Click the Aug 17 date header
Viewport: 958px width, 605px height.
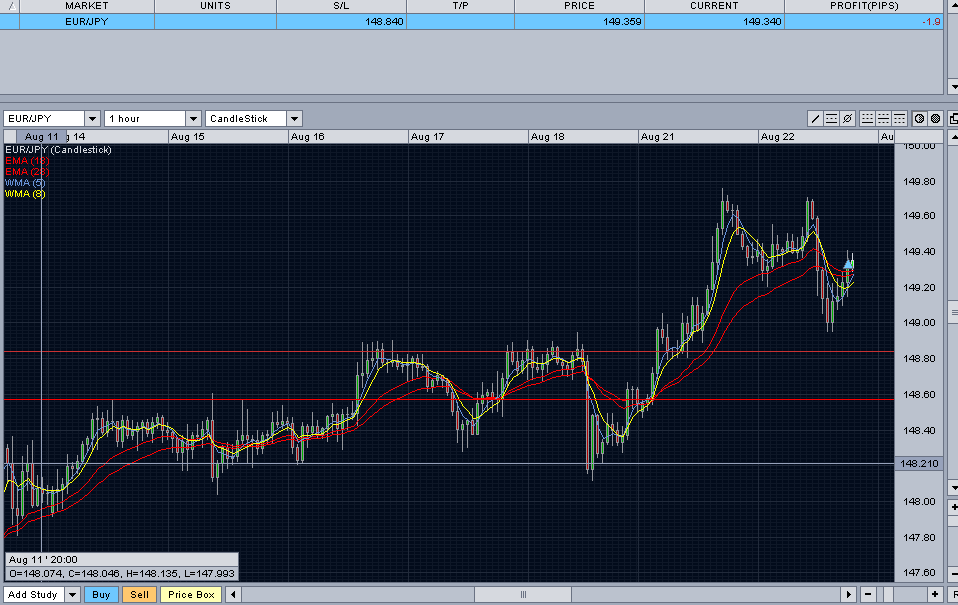(x=427, y=137)
